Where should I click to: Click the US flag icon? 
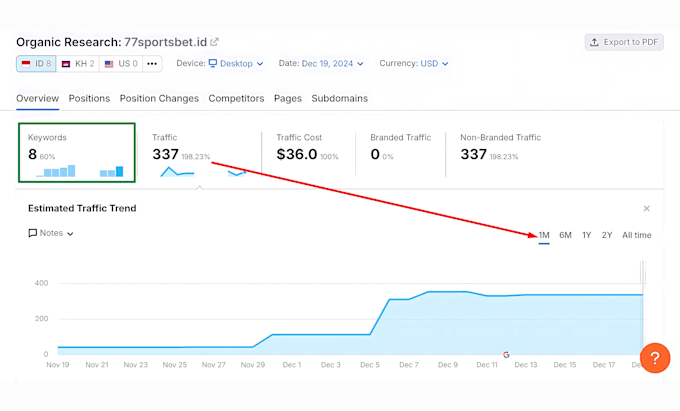coord(109,64)
